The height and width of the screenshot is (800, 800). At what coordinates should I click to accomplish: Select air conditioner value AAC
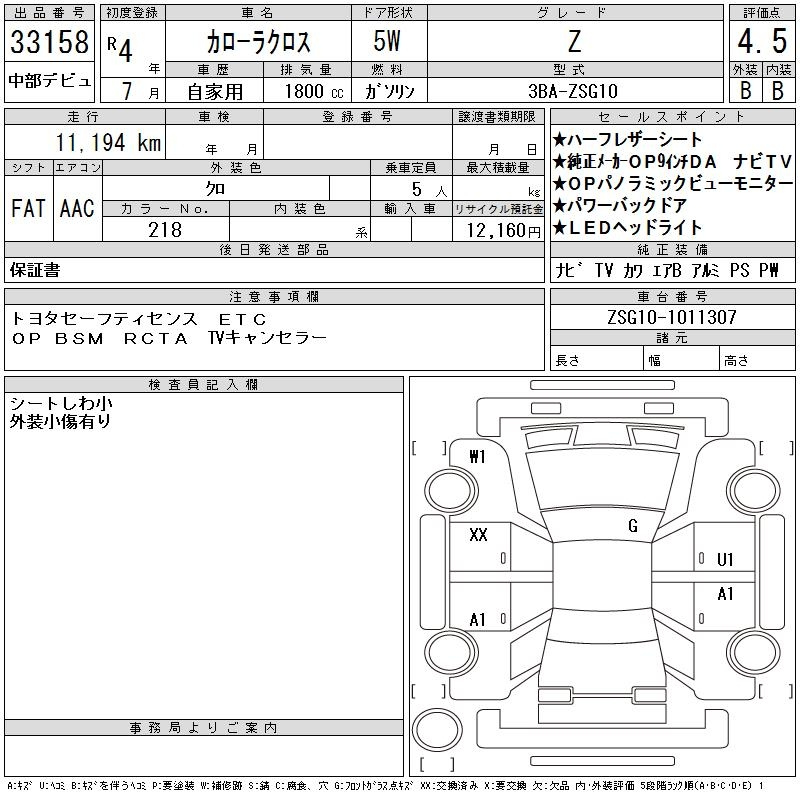click(x=77, y=208)
